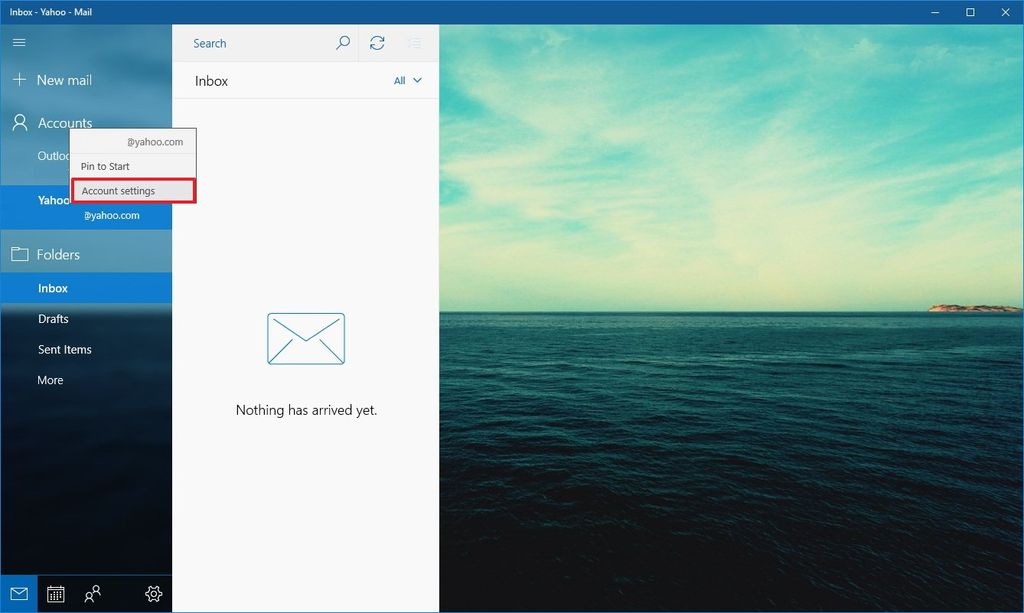Start a search with the magnifier icon
This screenshot has height=613, width=1024.
[342, 43]
